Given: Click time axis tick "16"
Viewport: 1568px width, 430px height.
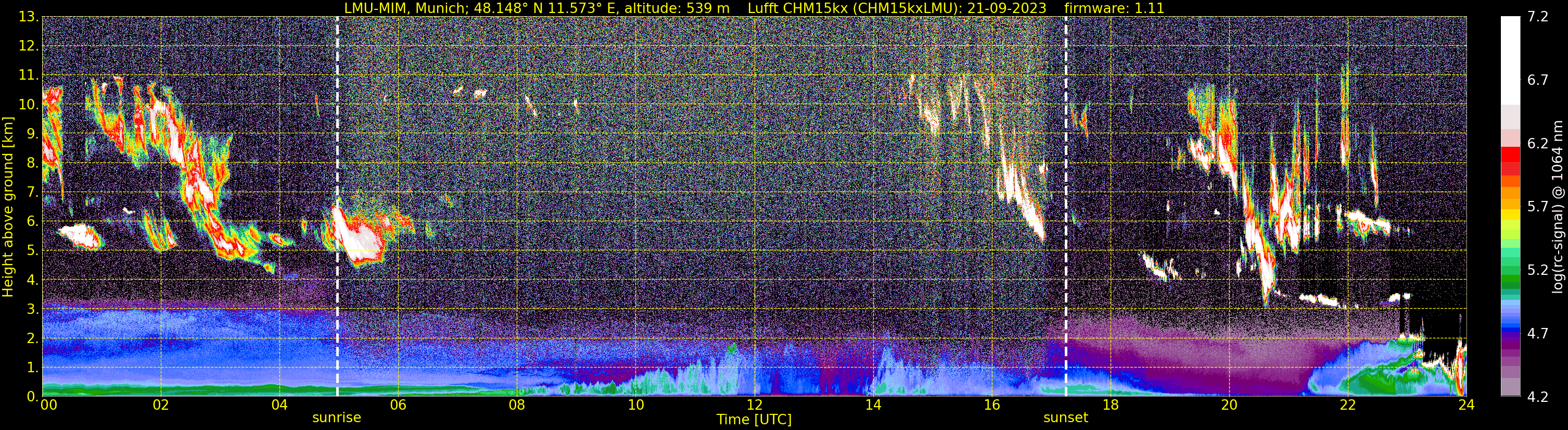Looking at the screenshot, I should tap(991, 406).
